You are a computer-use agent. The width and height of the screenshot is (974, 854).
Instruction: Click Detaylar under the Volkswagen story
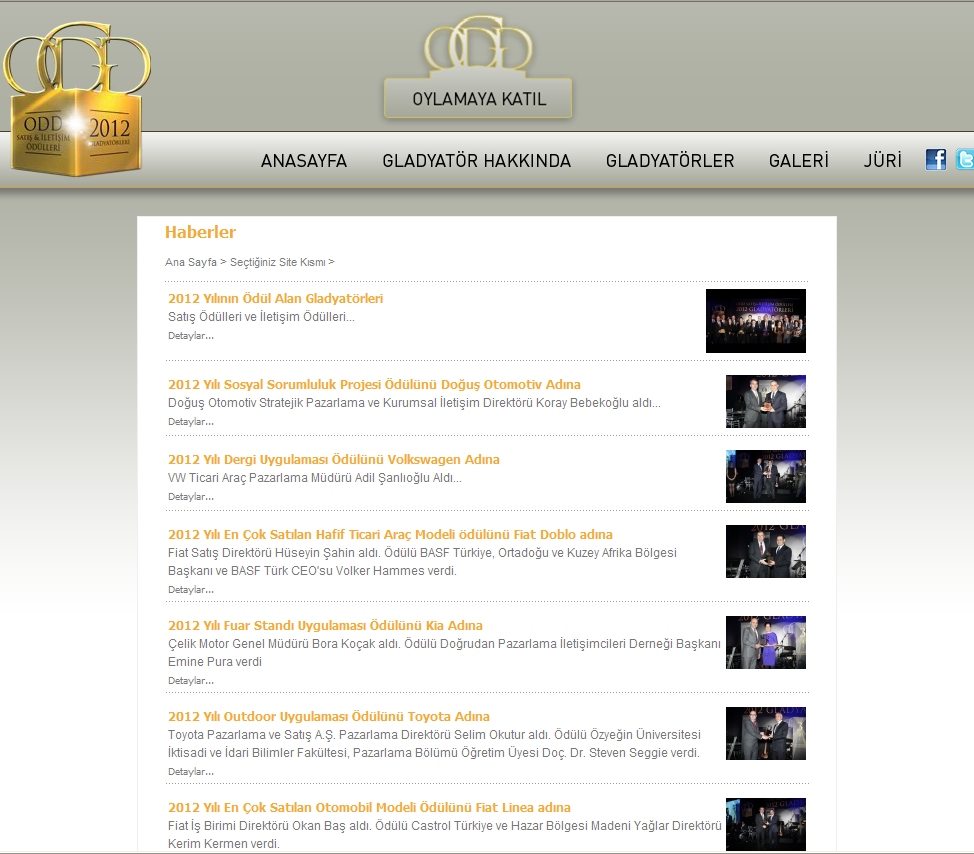coord(191,497)
